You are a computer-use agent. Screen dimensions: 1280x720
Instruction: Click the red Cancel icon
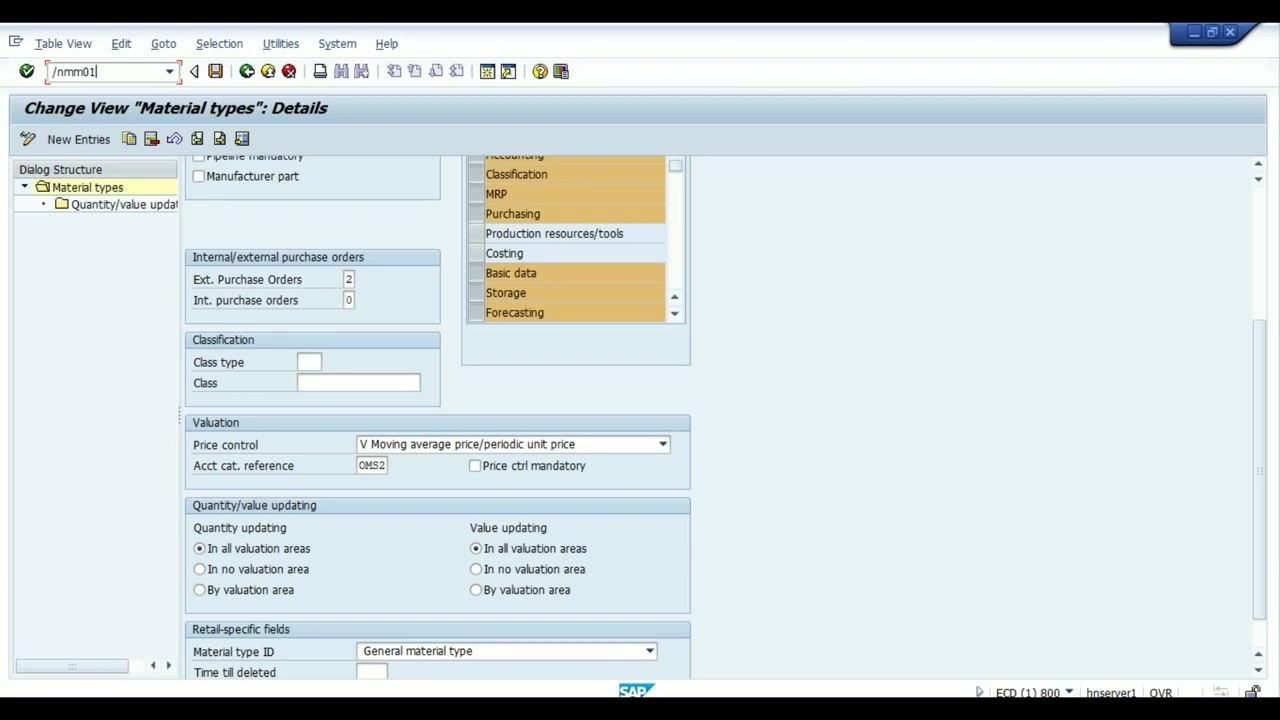coord(289,71)
